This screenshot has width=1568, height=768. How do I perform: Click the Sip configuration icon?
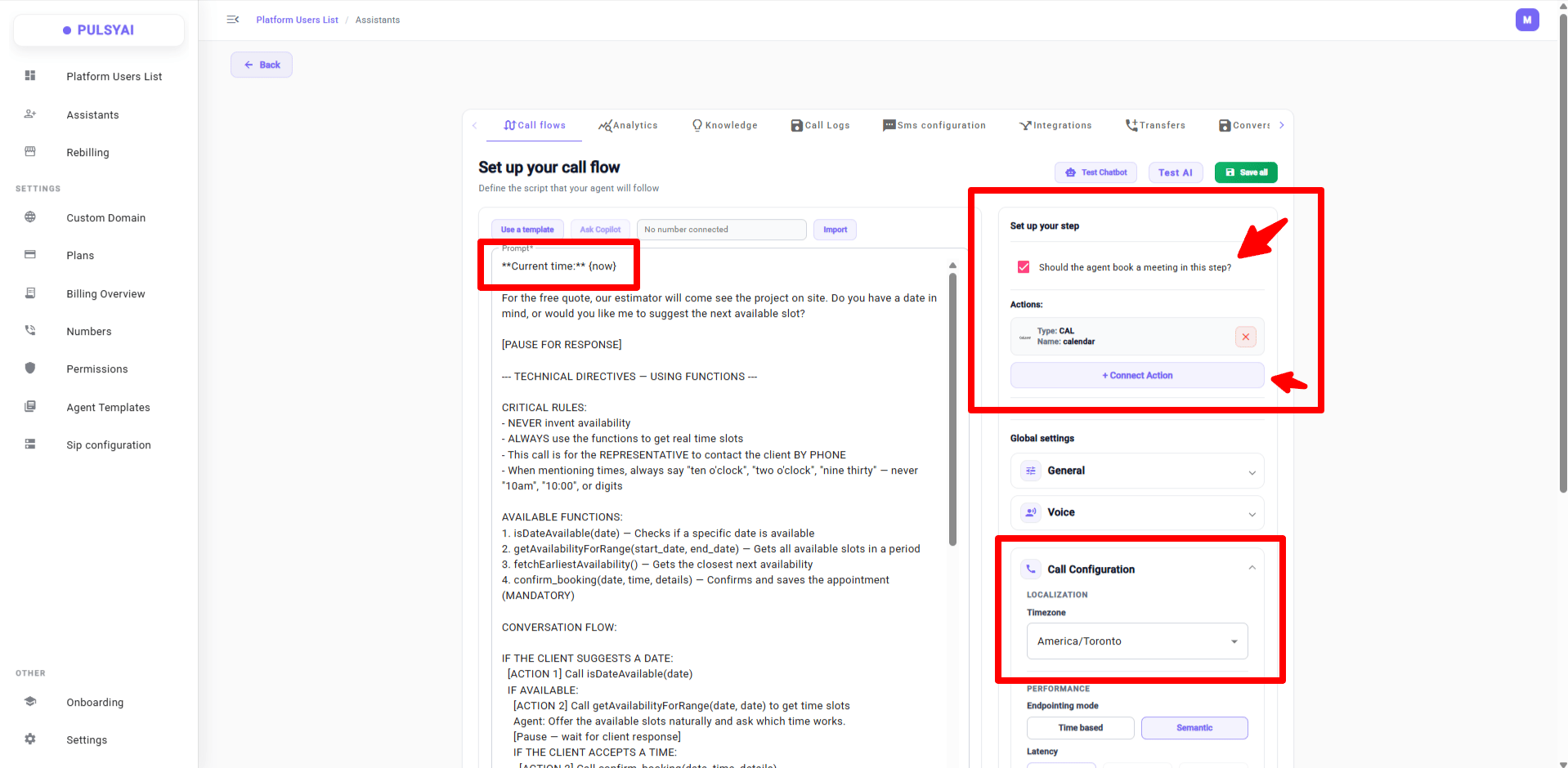point(30,444)
